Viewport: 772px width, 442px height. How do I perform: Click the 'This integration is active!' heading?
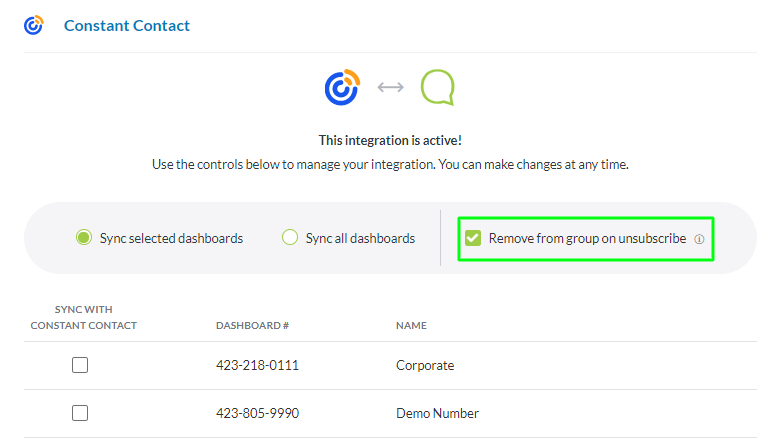(x=390, y=141)
